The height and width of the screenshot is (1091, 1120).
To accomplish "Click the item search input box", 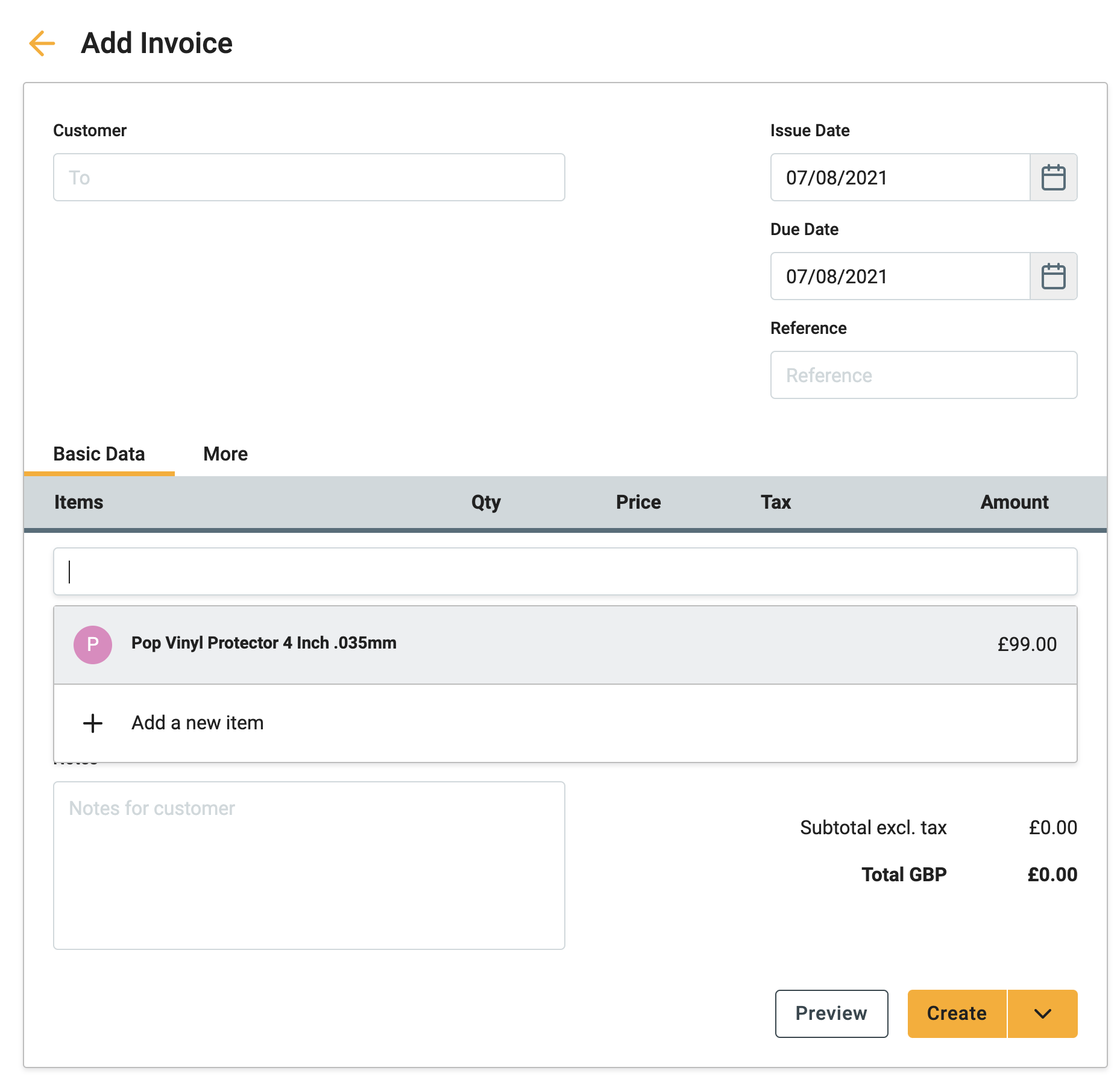I will tap(565, 571).
